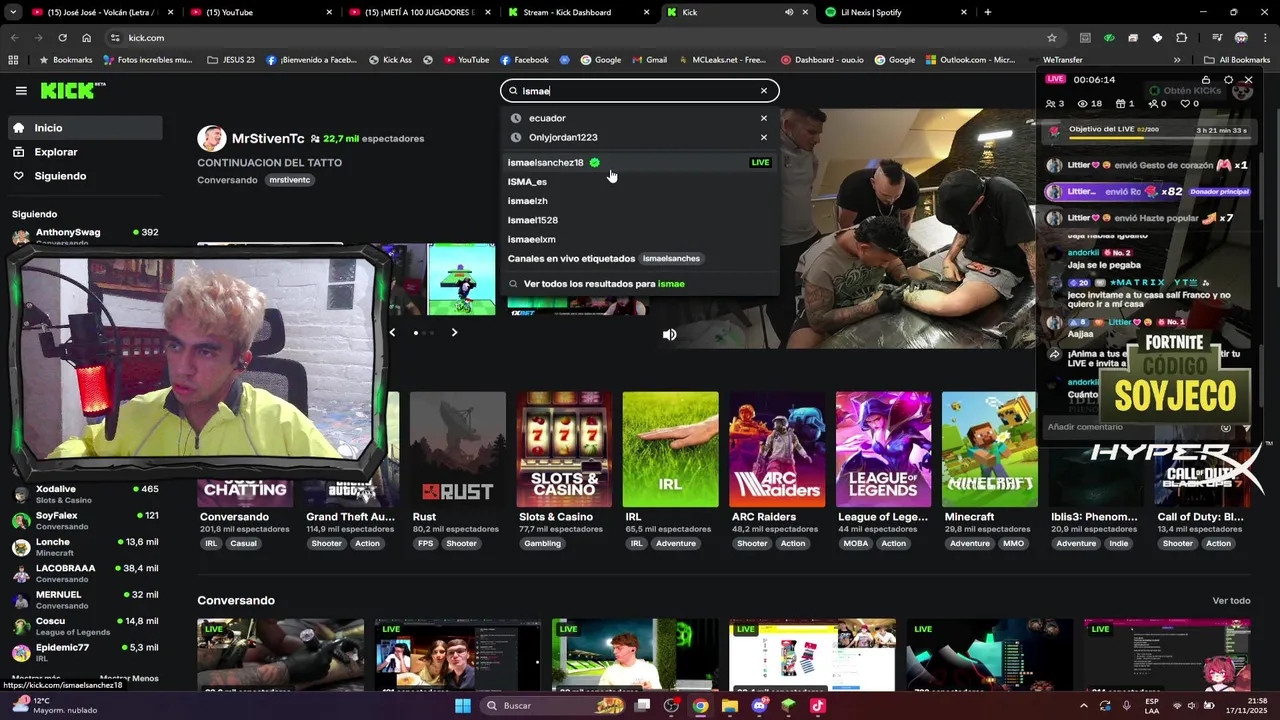The width and height of the screenshot is (1280, 720).
Task: Open the All Bookmarks folder
Action: pyautogui.click(x=1236, y=60)
